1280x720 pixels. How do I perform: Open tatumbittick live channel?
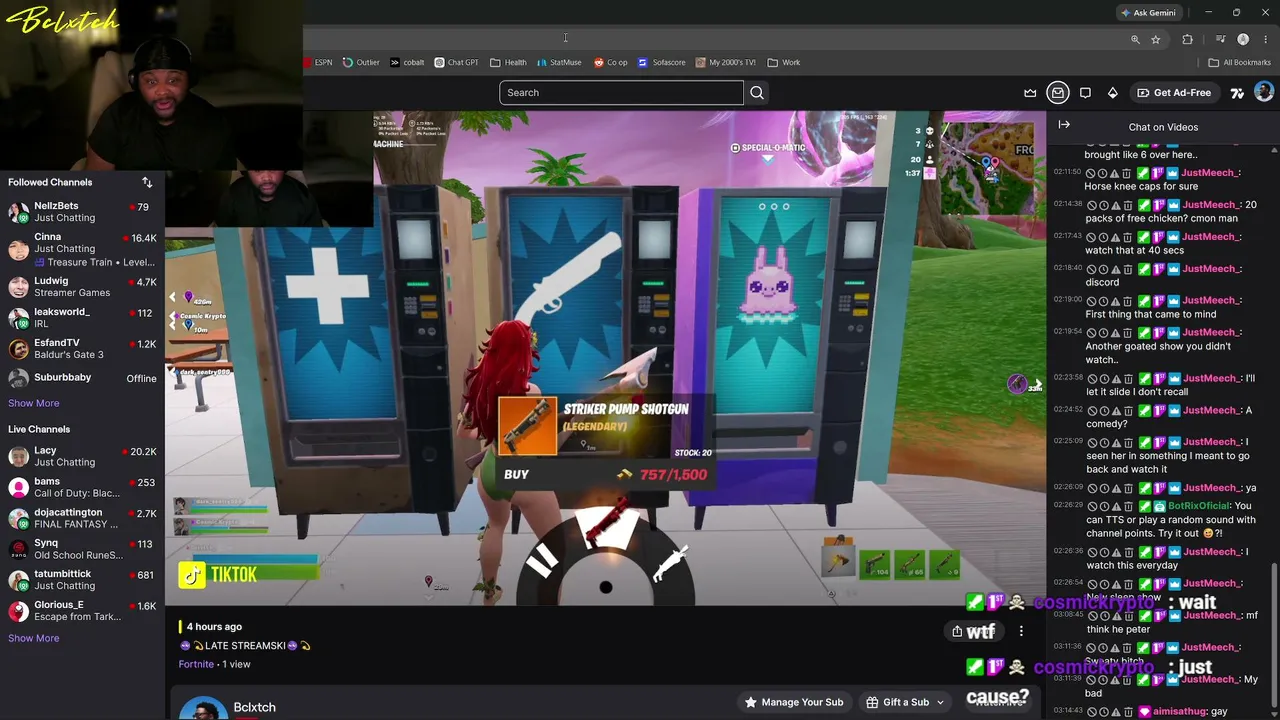pos(82,580)
